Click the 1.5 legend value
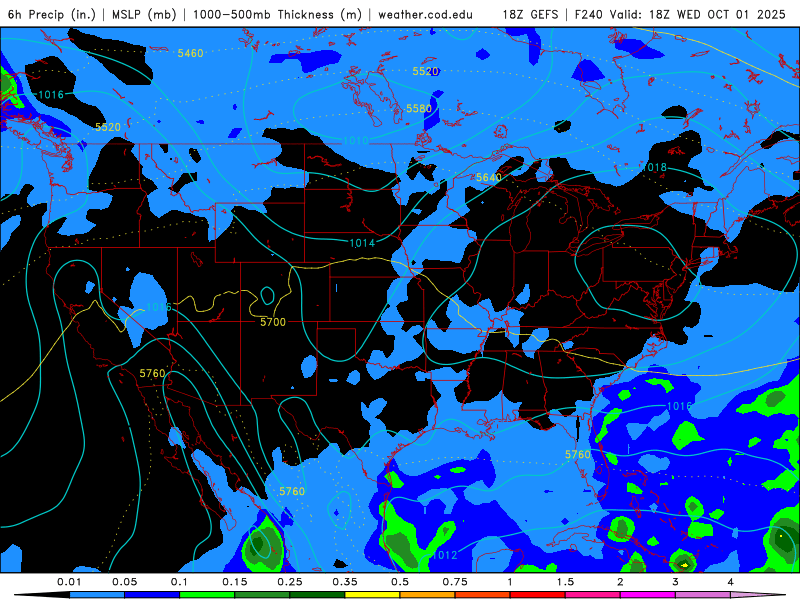The width and height of the screenshot is (800, 600). 565,582
